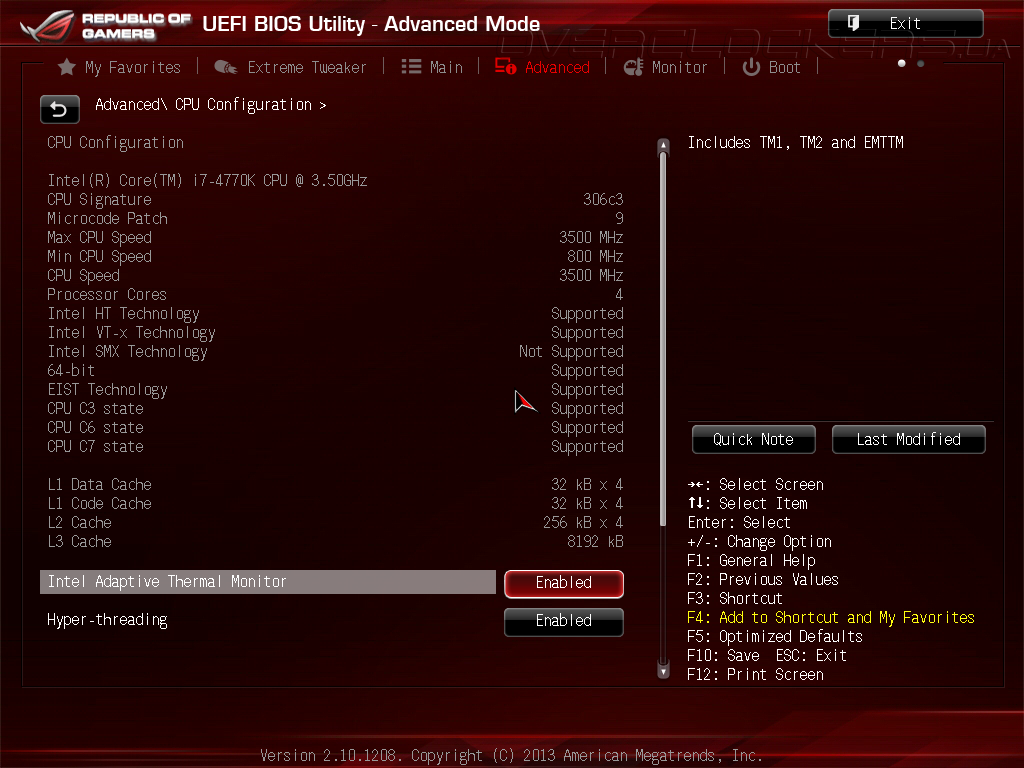1024x768 pixels.
Task: Select the Intel Adaptive Thermal Monitor row
Action: (x=268, y=582)
